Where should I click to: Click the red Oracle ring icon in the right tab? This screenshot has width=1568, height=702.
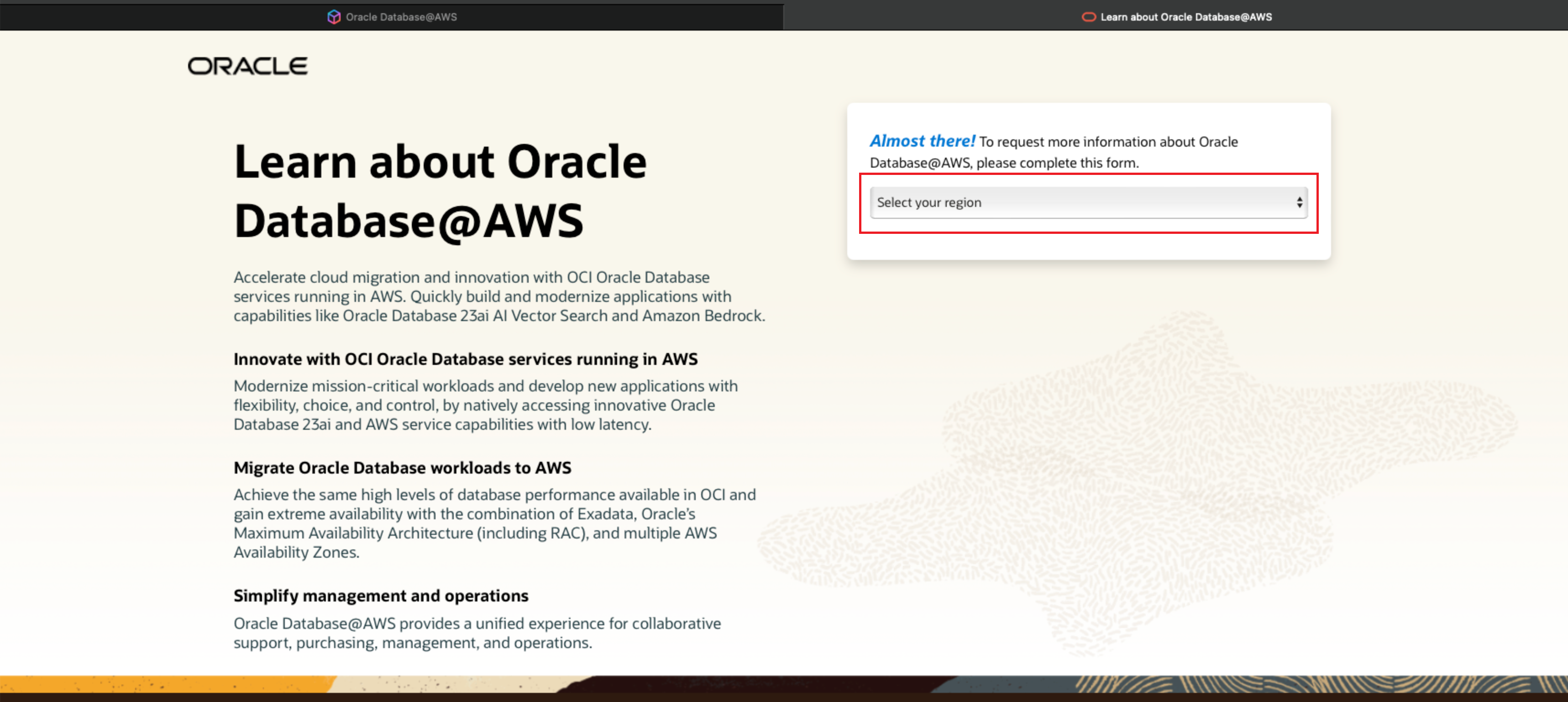point(1088,17)
